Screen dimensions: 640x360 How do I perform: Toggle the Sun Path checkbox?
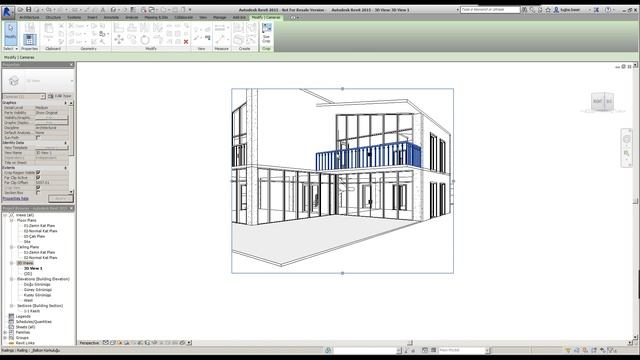(x=38, y=138)
